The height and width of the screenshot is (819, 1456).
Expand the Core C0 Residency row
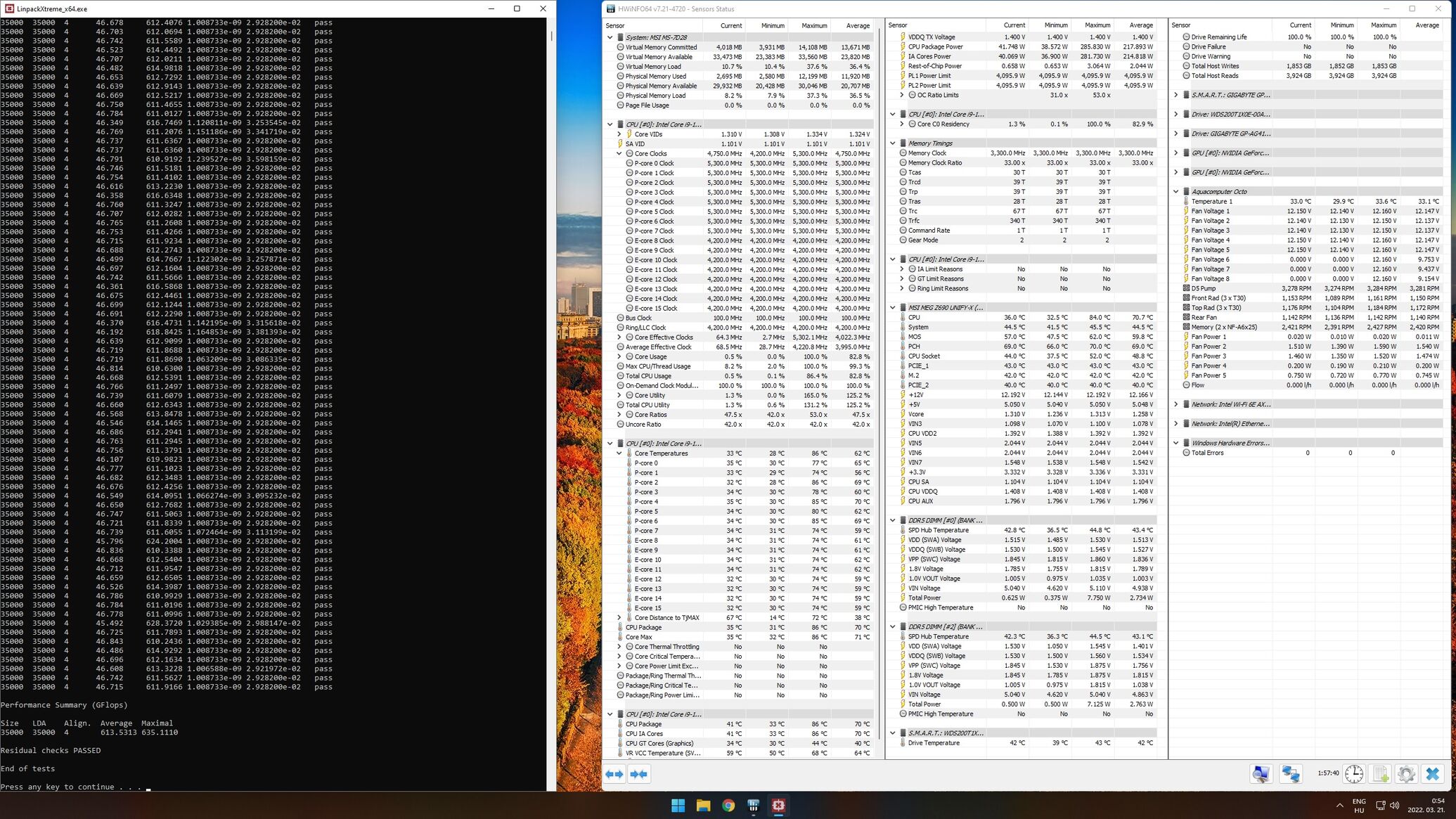pos(902,124)
